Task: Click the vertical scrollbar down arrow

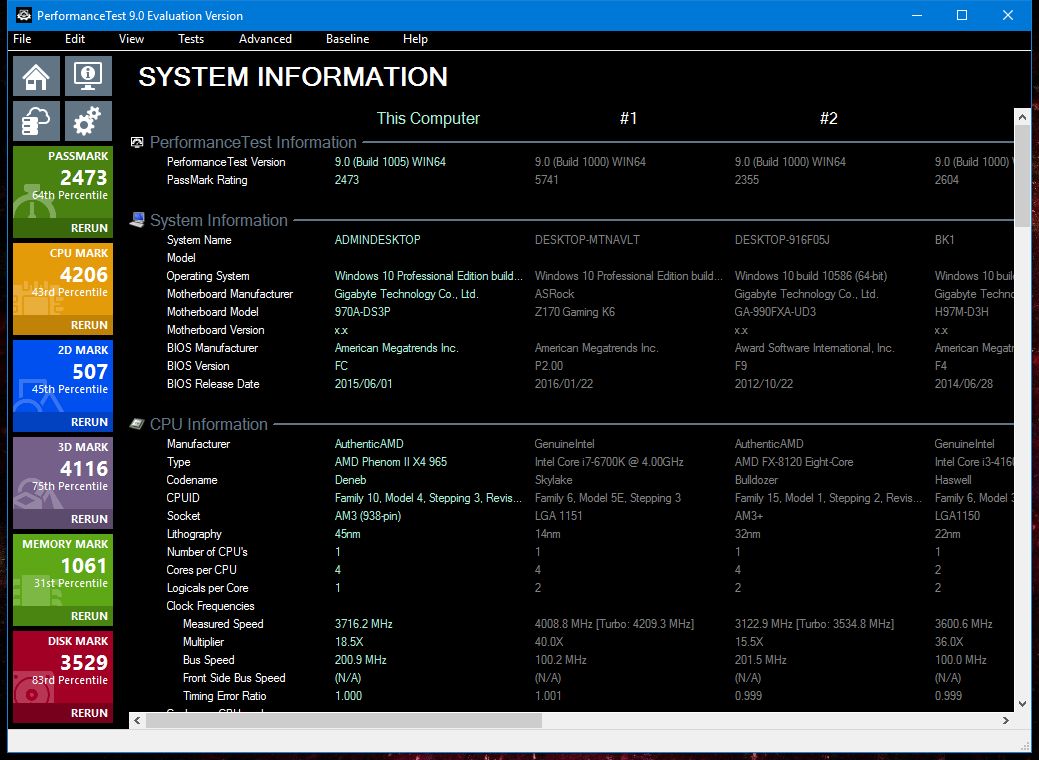Action: point(1022,704)
